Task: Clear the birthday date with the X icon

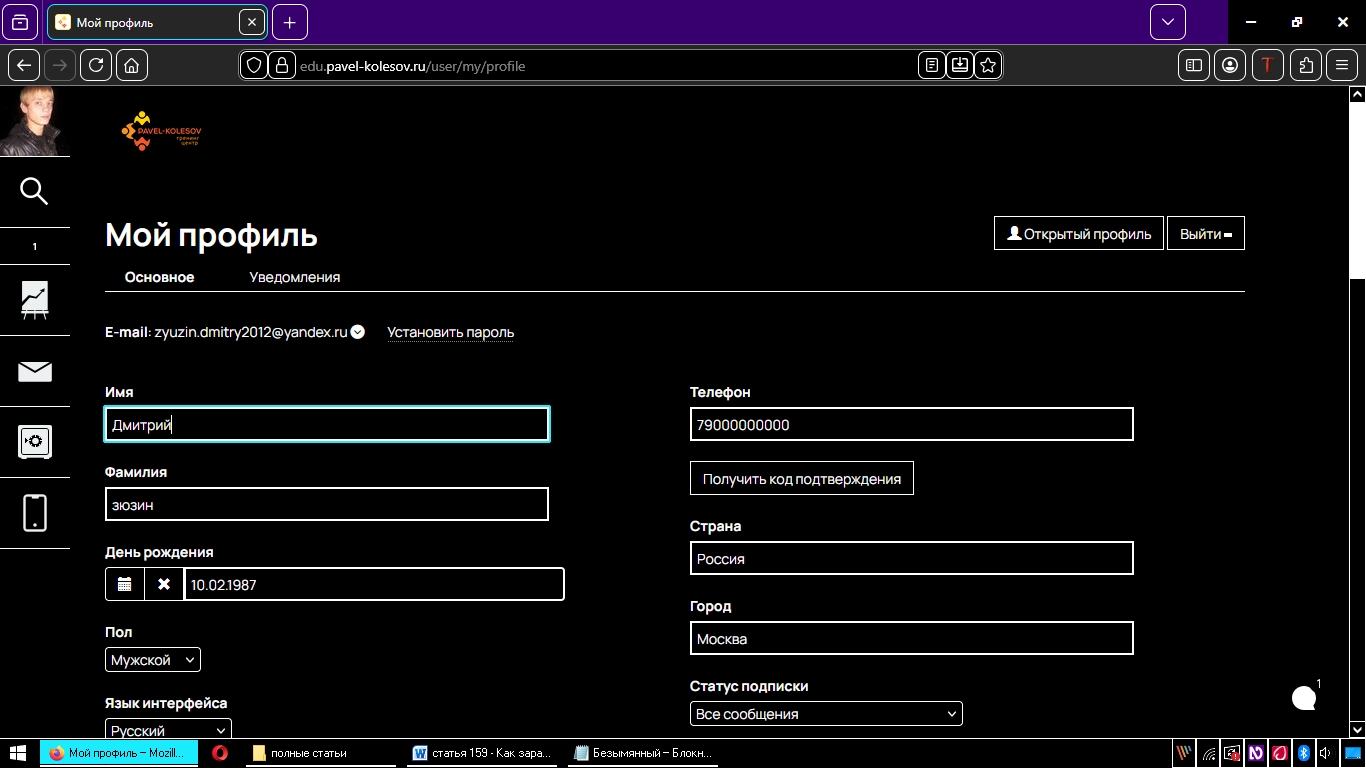Action: [164, 584]
